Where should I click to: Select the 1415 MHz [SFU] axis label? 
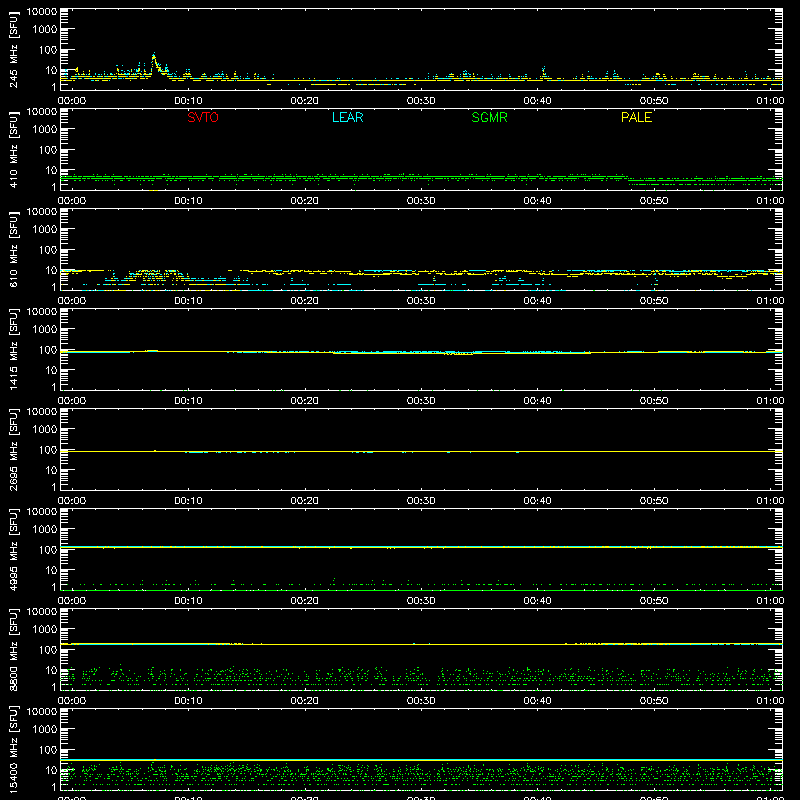[14, 349]
